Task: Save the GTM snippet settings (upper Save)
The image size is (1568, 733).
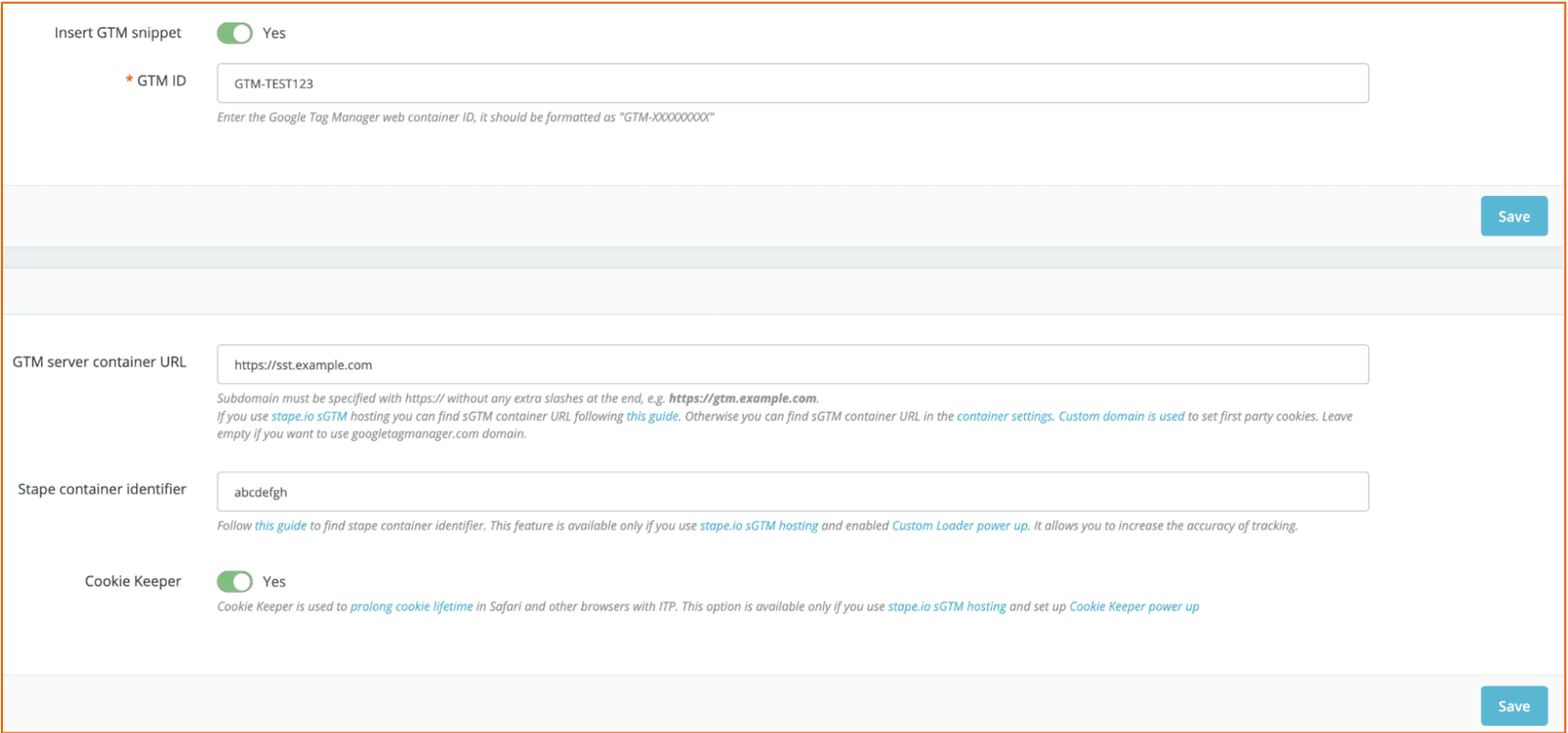Action: (1514, 217)
